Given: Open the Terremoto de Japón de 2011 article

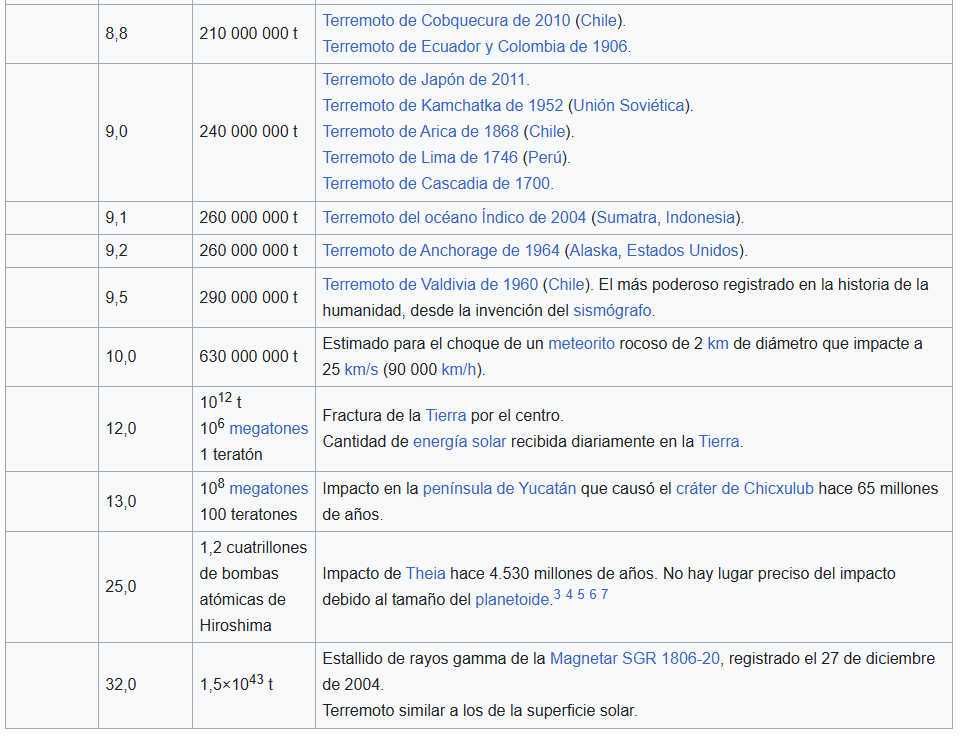Looking at the screenshot, I should 424,79.
